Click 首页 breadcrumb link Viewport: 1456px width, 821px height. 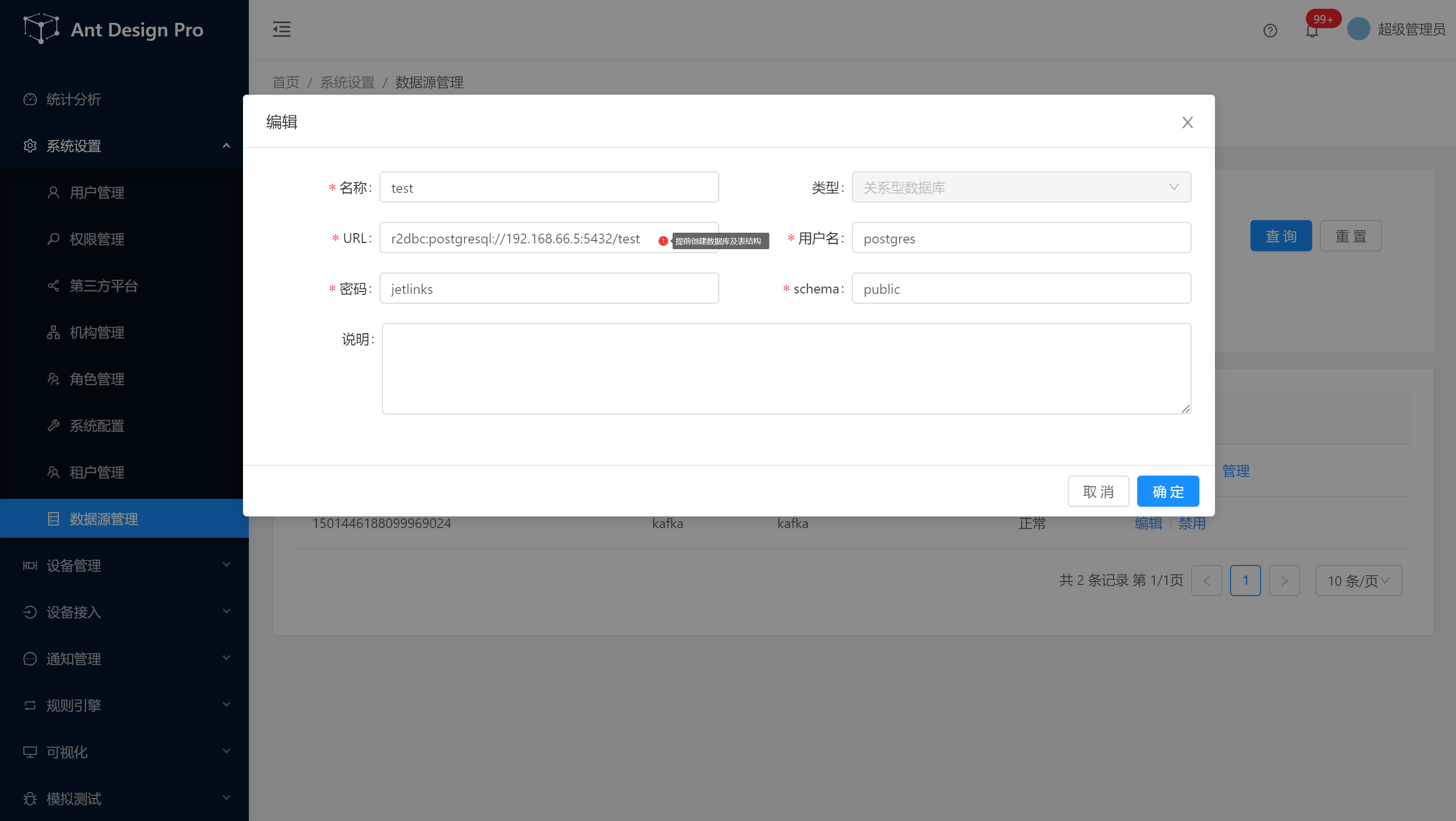[285, 83]
